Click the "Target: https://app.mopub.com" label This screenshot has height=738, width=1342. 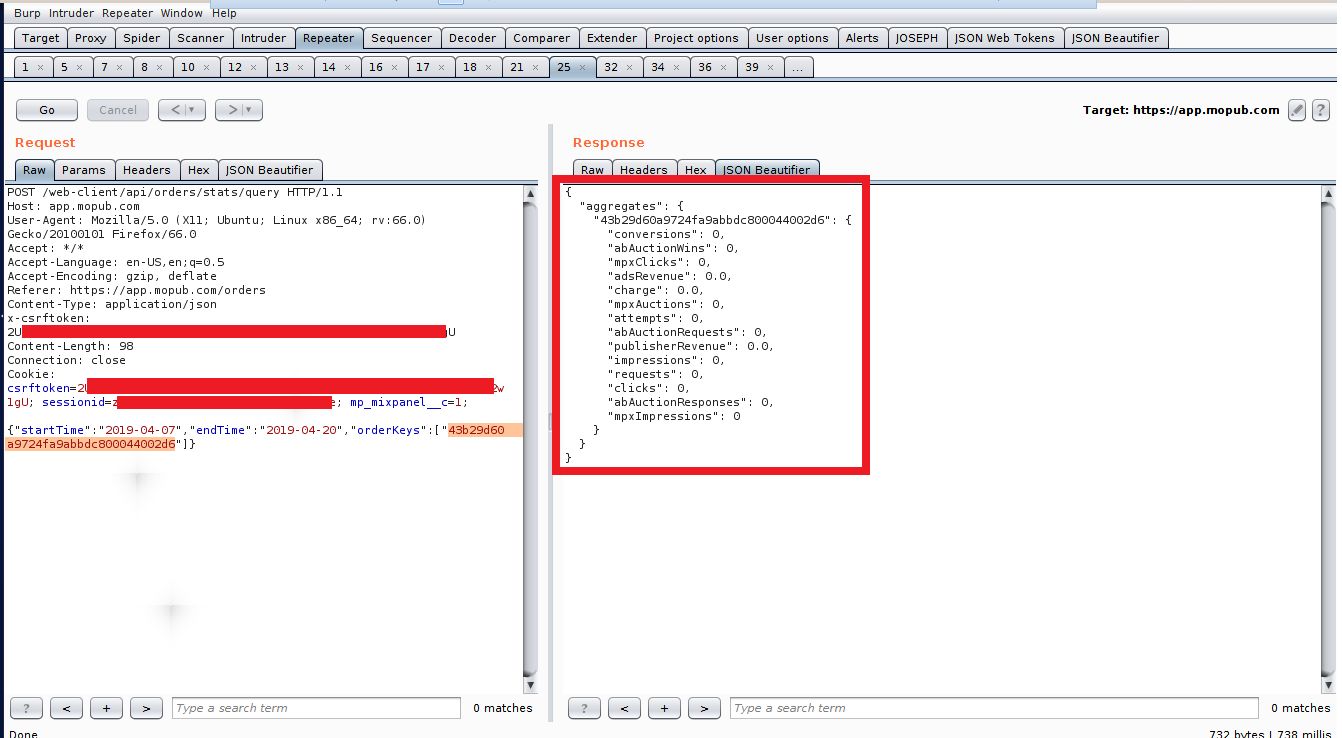coord(1181,110)
